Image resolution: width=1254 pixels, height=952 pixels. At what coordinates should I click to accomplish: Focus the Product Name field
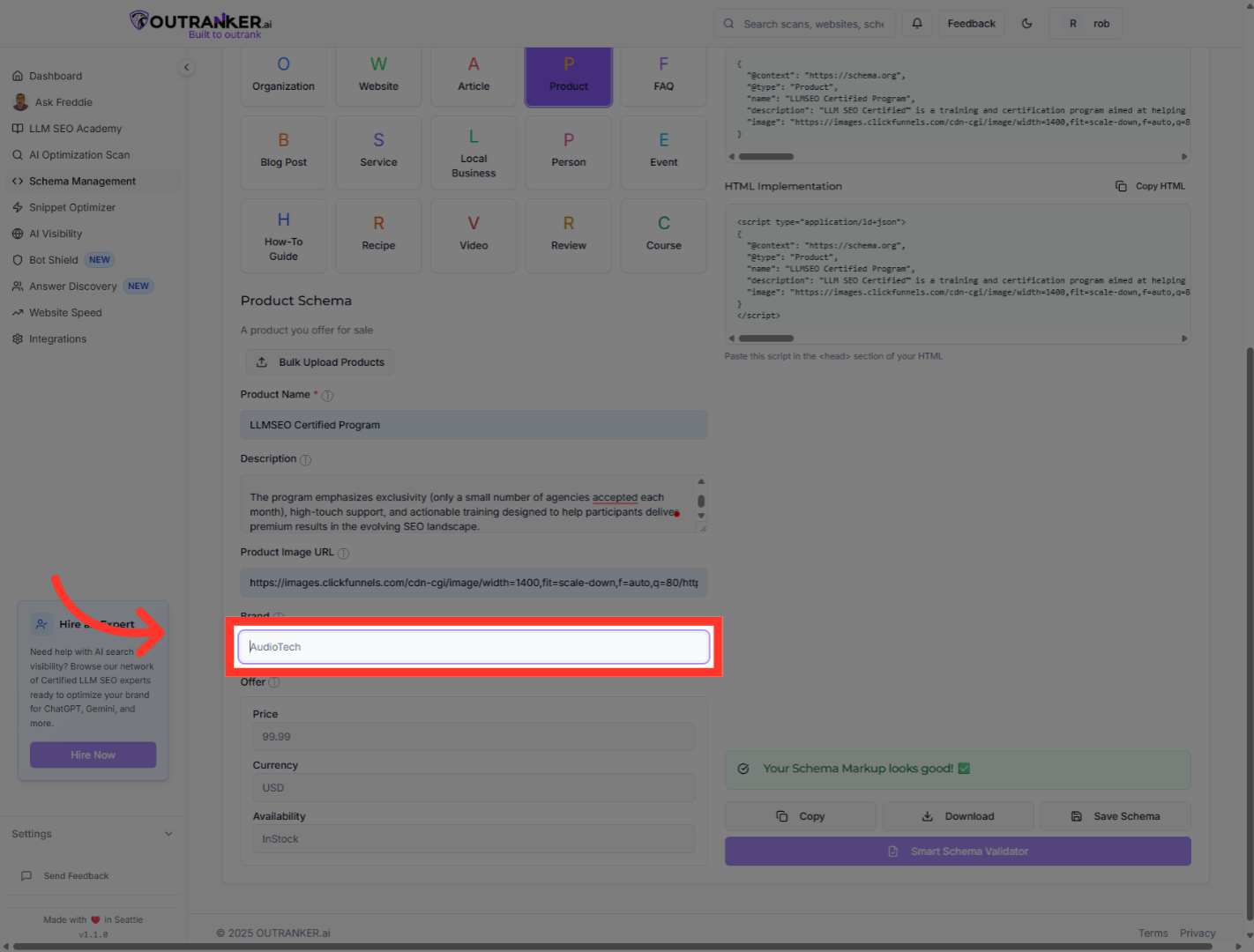coord(474,425)
